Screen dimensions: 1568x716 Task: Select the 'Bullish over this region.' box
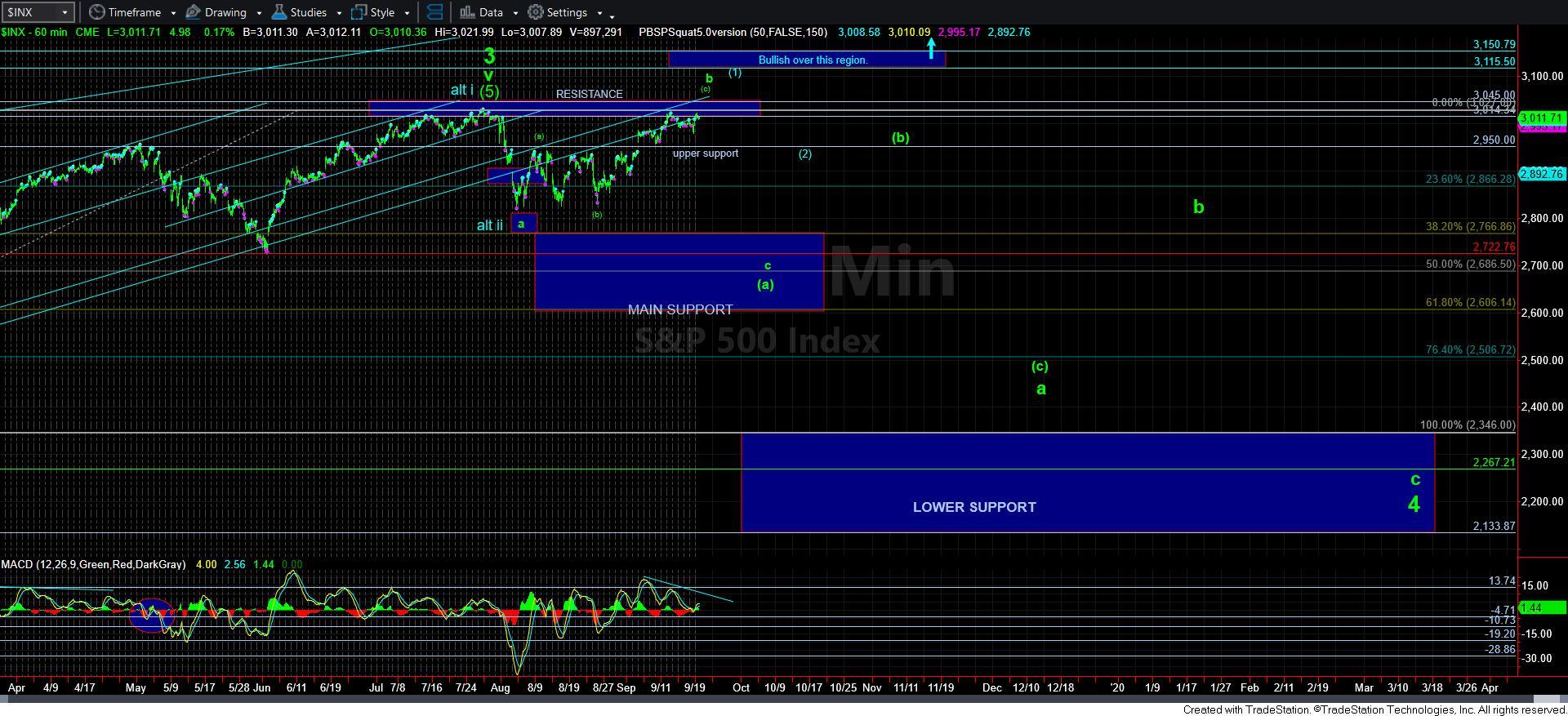tap(806, 60)
